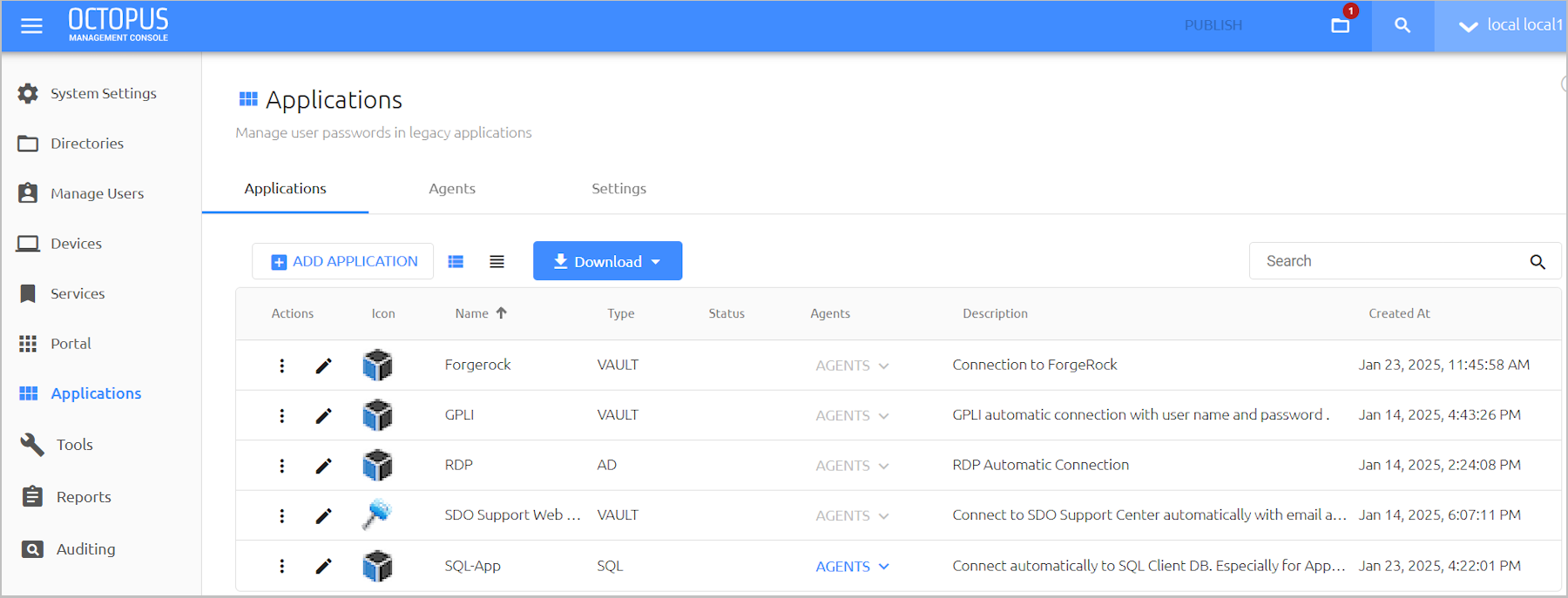Click the Portal grid icon
Image resolution: width=1568 pixels, height=598 pixels.
(x=28, y=344)
